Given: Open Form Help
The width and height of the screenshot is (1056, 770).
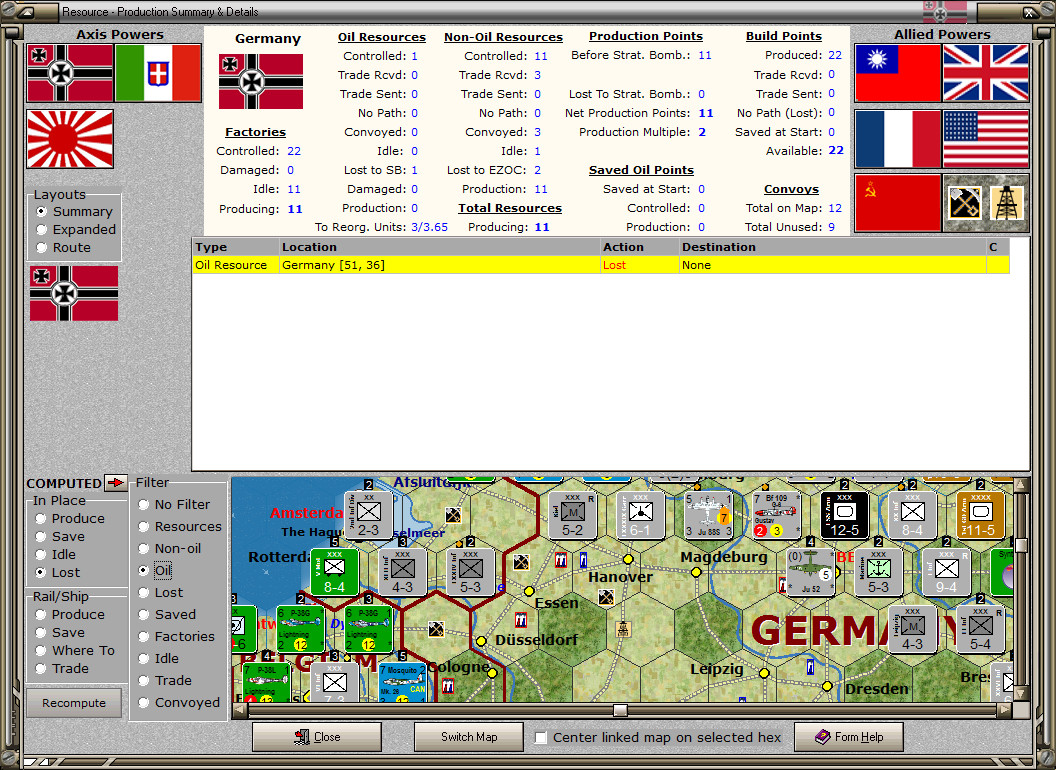Looking at the screenshot, I should [848, 737].
